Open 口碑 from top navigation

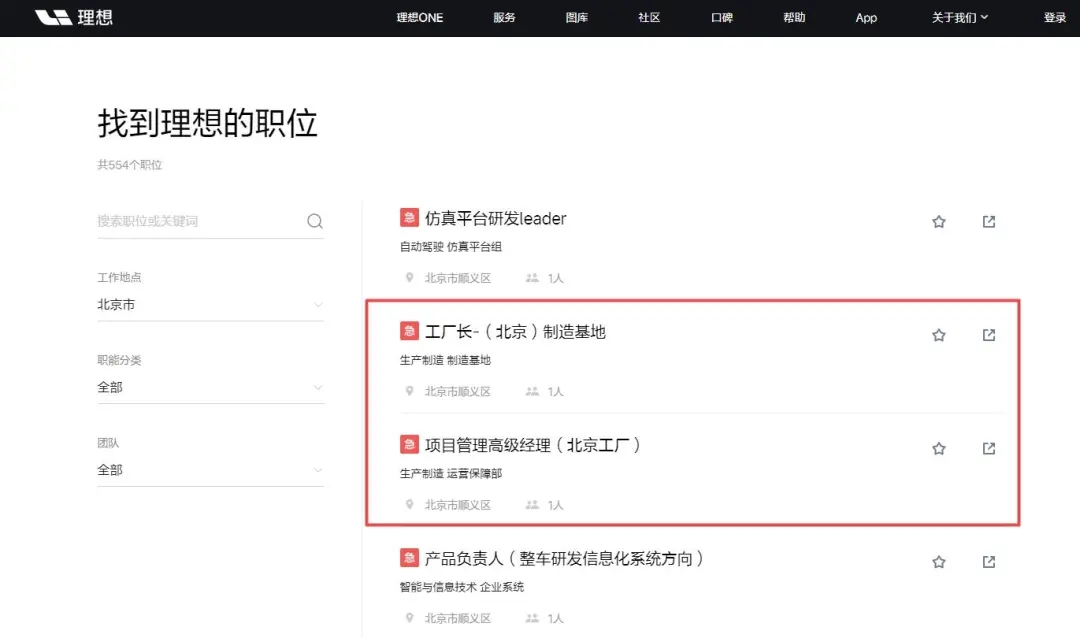click(x=722, y=18)
